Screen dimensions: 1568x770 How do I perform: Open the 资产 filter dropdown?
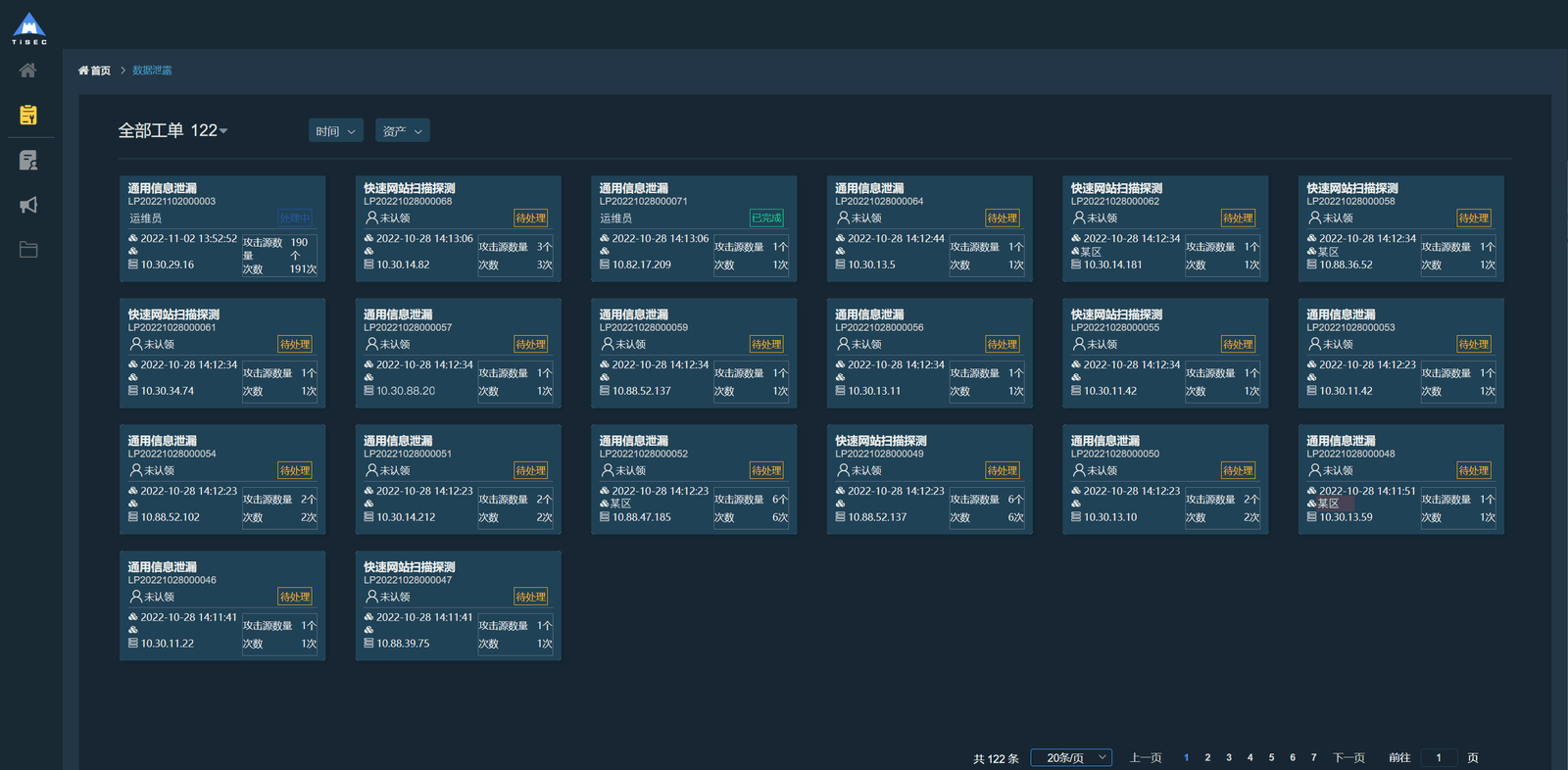pos(403,130)
